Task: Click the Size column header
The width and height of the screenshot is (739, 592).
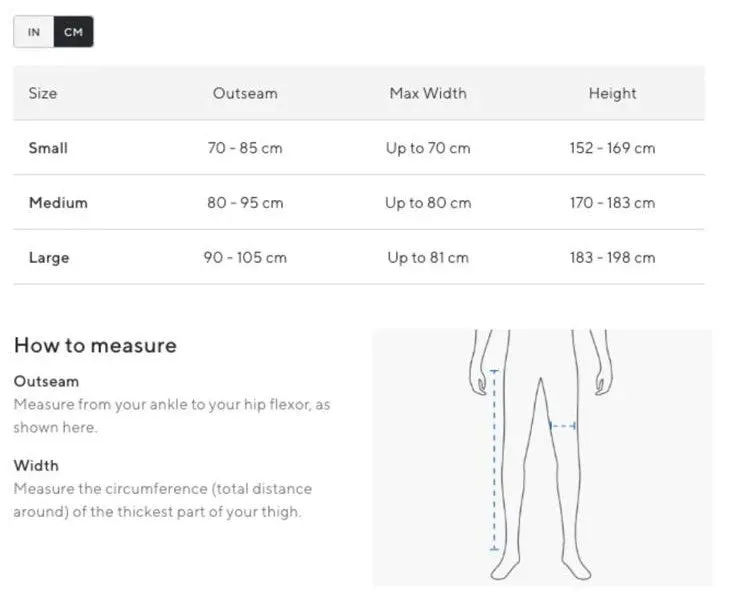Action: click(x=43, y=93)
